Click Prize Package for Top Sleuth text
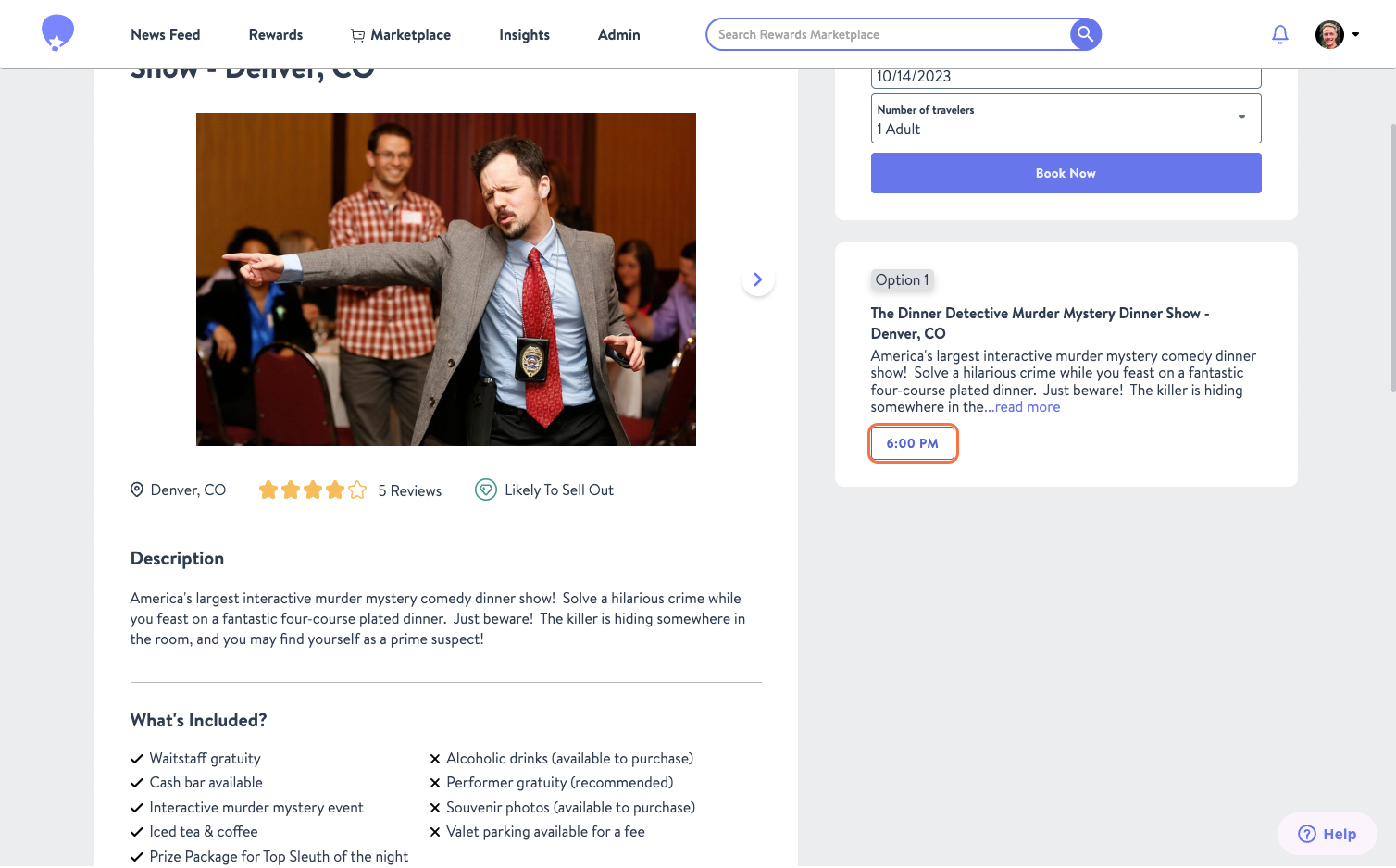This screenshot has width=1396, height=868. [279, 857]
